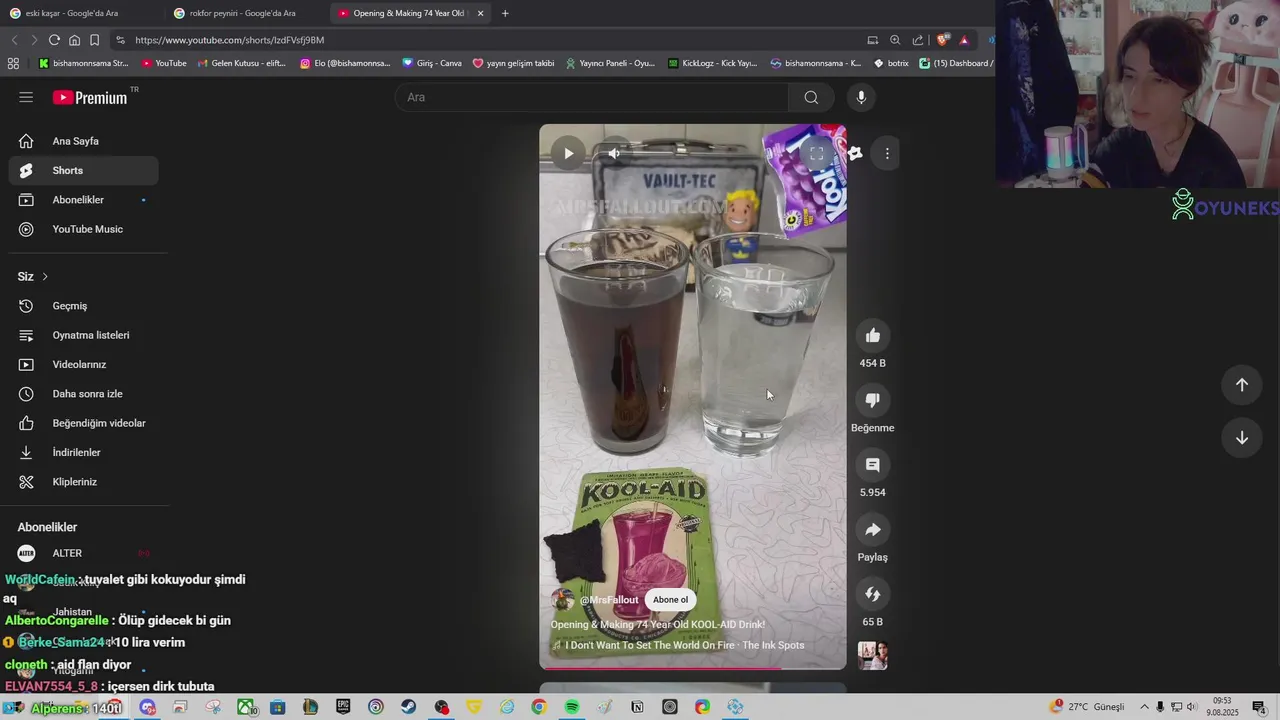Close the Opening & Making 74 Year Old tab
This screenshot has height=720, width=1280.
click(x=480, y=13)
